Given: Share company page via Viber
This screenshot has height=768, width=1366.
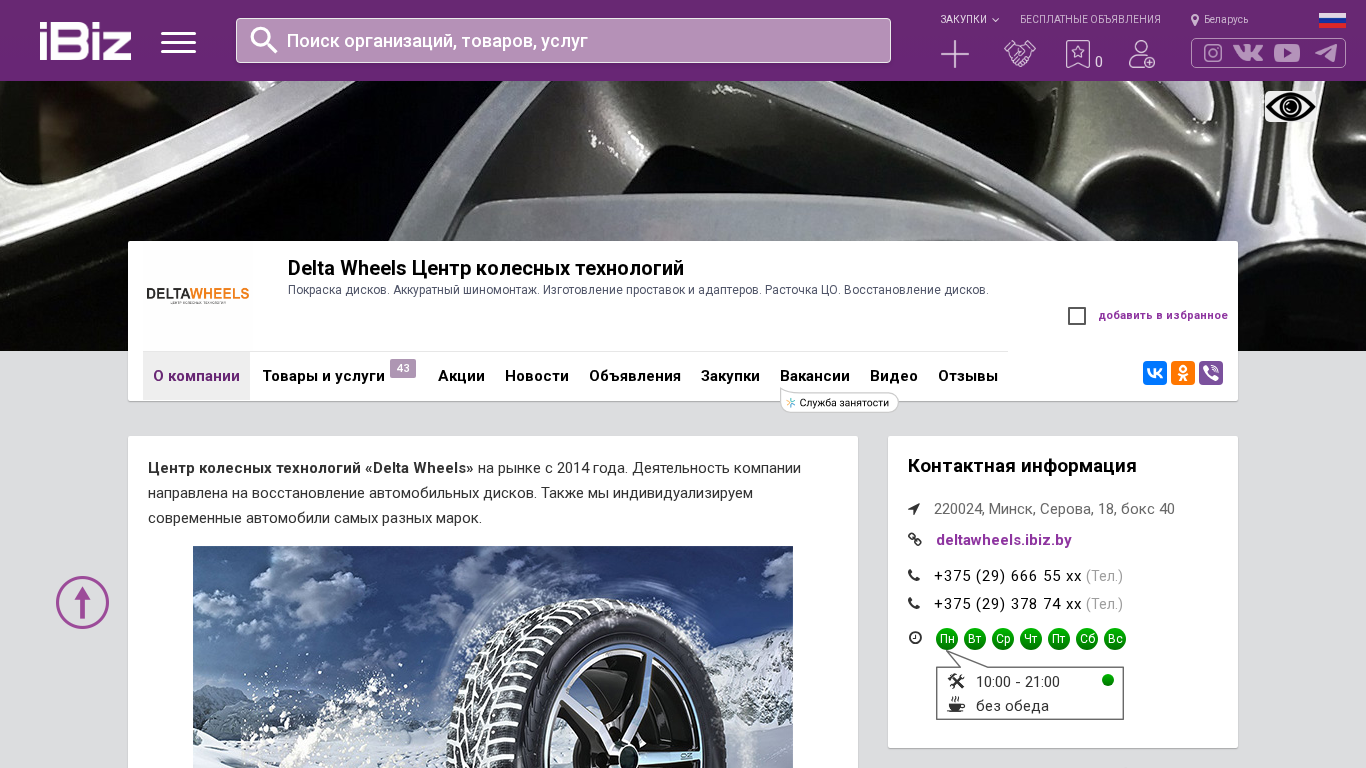Looking at the screenshot, I should click(x=1211, y=373).
